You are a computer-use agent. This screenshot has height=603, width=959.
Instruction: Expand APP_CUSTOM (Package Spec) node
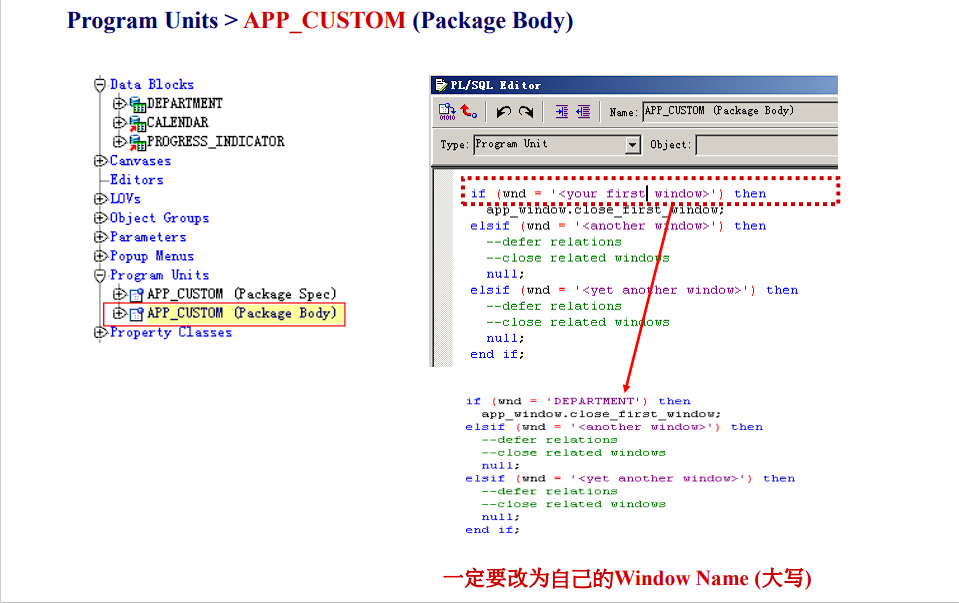tap(119, 294)
